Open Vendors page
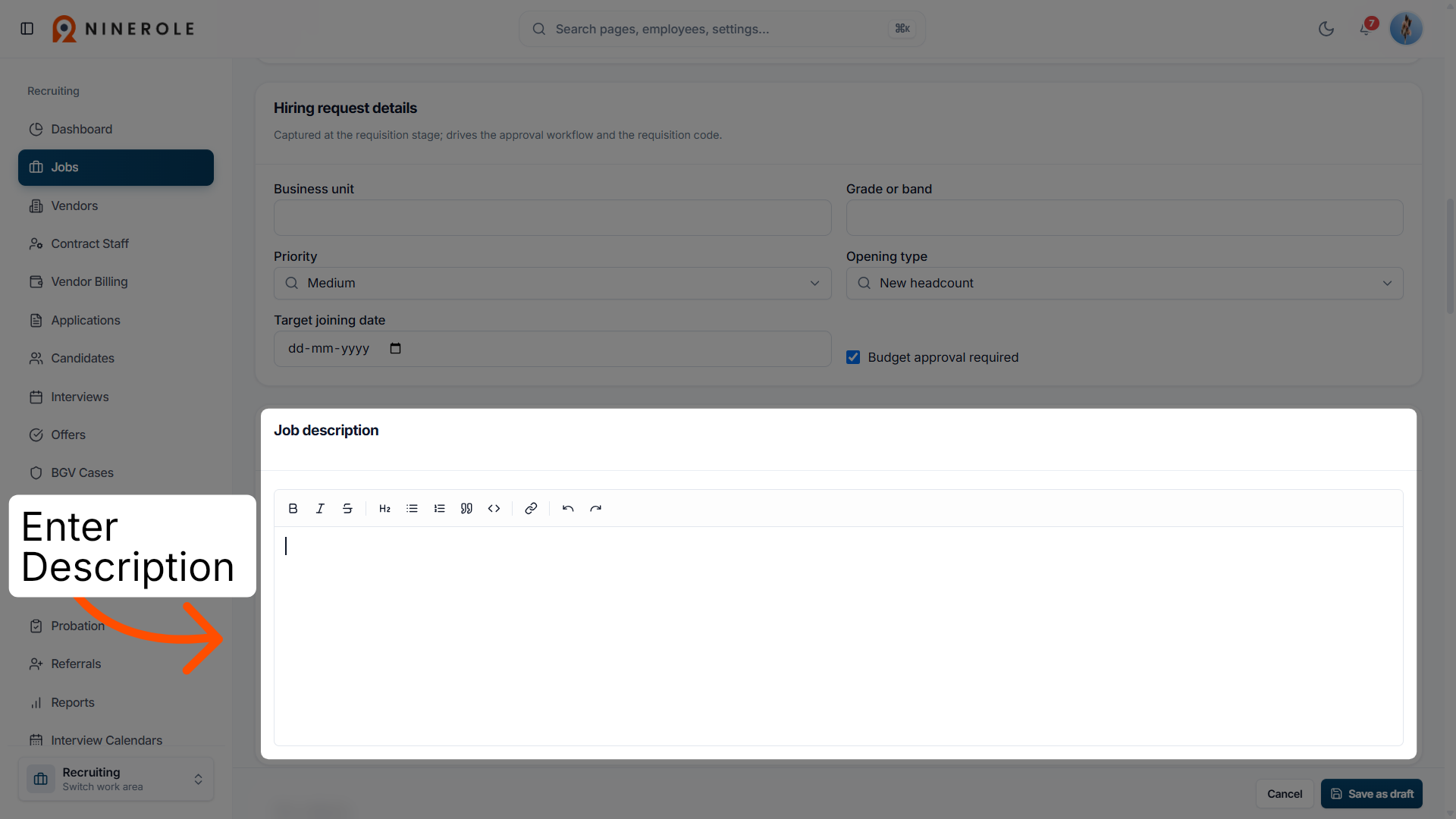This screenshot has width=1456, height=819. pos(116,206)
